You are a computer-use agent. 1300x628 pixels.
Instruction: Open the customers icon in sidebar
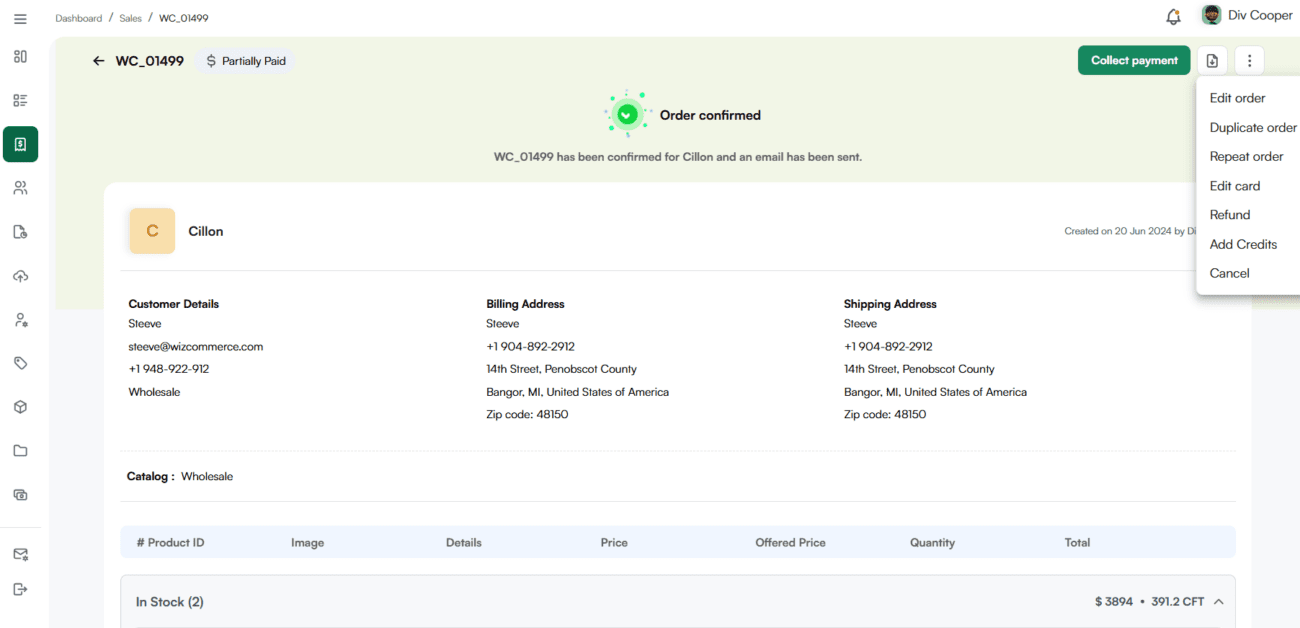20,188
